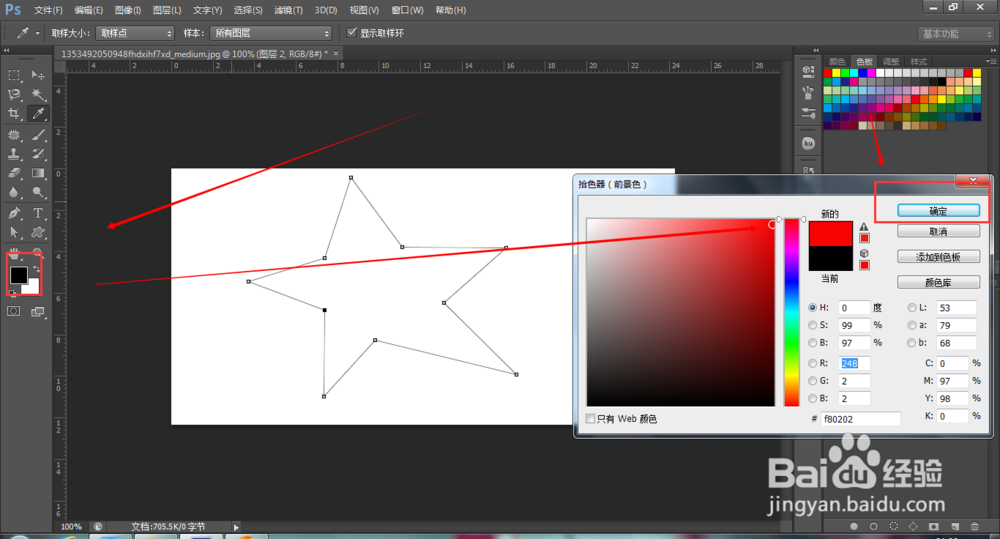Select the Lab a radio button
This screenshot has height=539, width=1000.
[x=912, y=325]
